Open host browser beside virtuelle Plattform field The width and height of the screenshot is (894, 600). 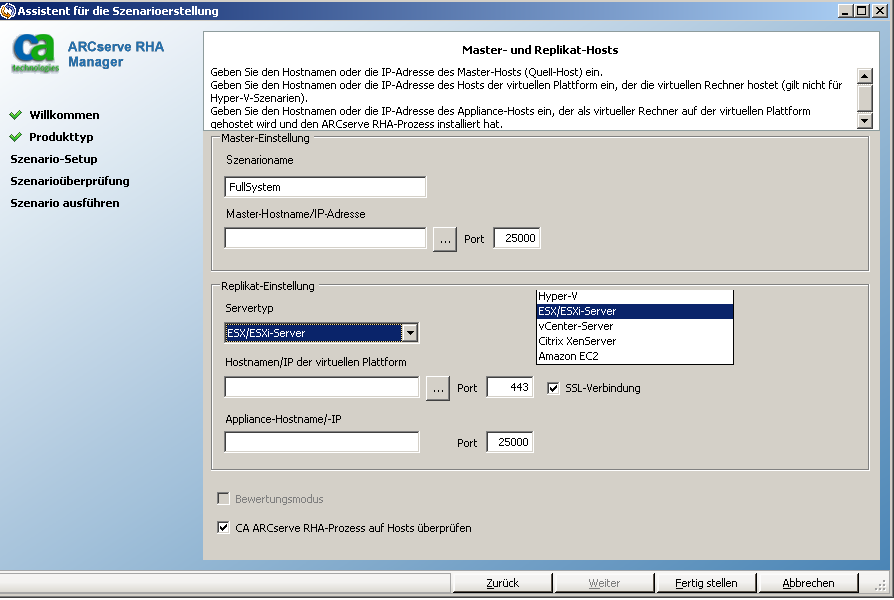437,387
